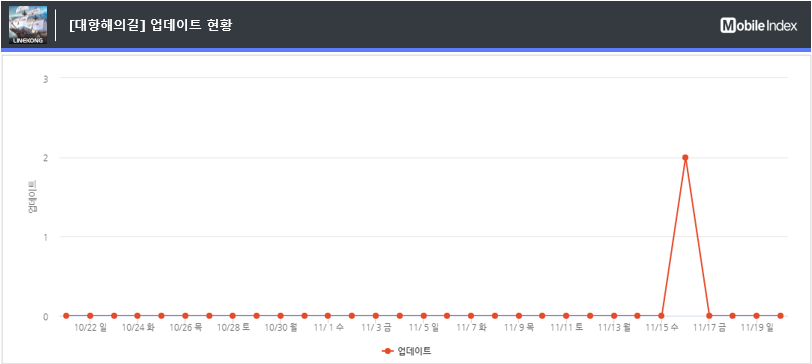Click the y-axis value '0'
Screen dimensions: 812x364
[x=46, y=316]
